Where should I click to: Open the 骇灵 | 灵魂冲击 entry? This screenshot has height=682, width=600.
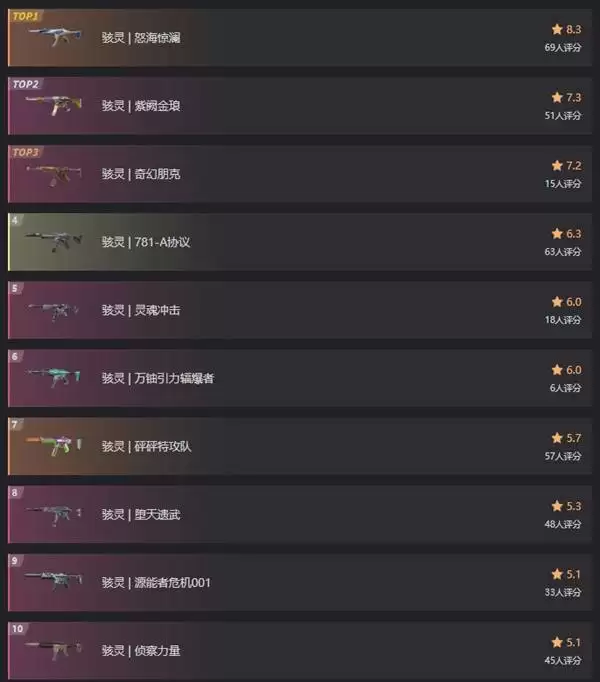[x=300, y=310]
